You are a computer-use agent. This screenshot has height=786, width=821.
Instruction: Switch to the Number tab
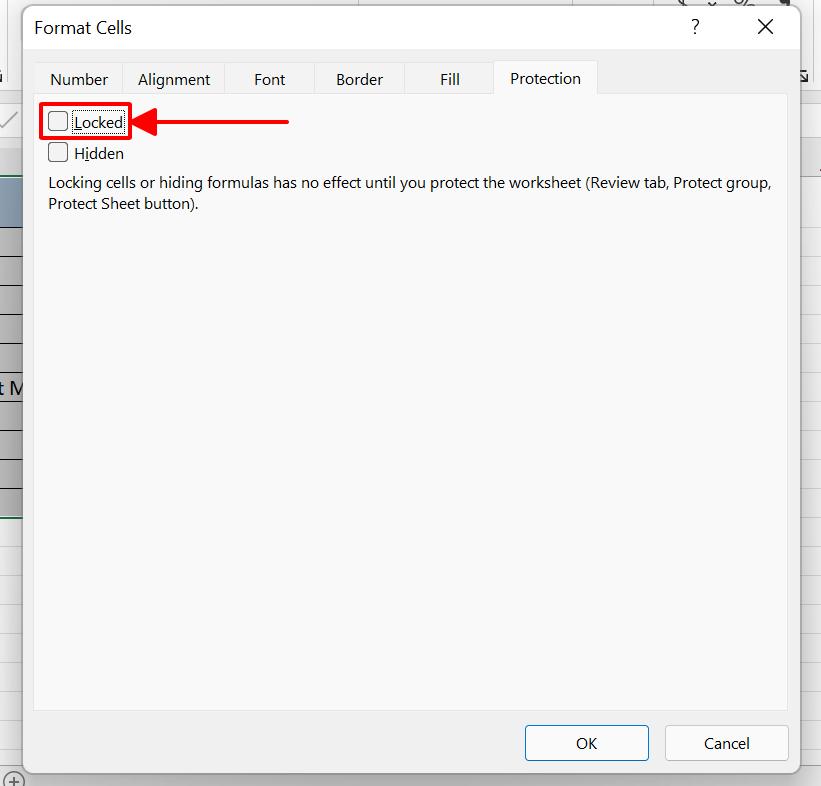[x=79, y=80]
